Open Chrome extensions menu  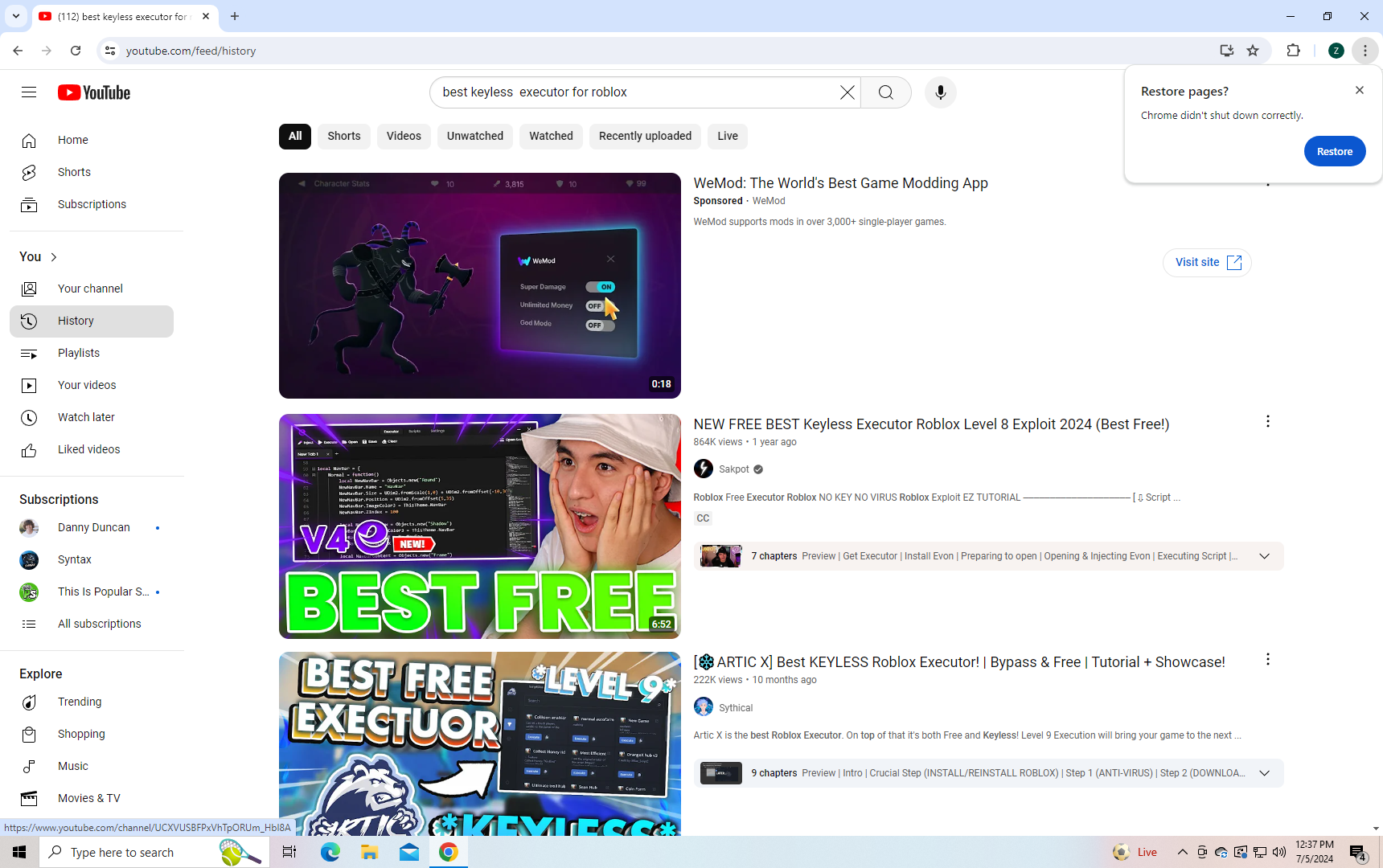[x=1293, y=51]
